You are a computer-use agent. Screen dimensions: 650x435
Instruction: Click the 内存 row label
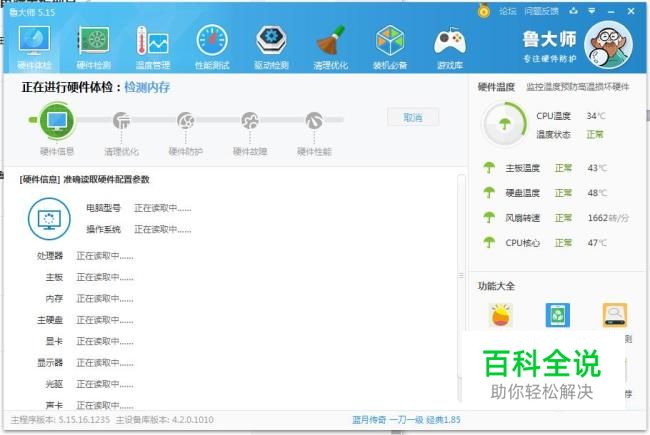(x=54, y=299)
